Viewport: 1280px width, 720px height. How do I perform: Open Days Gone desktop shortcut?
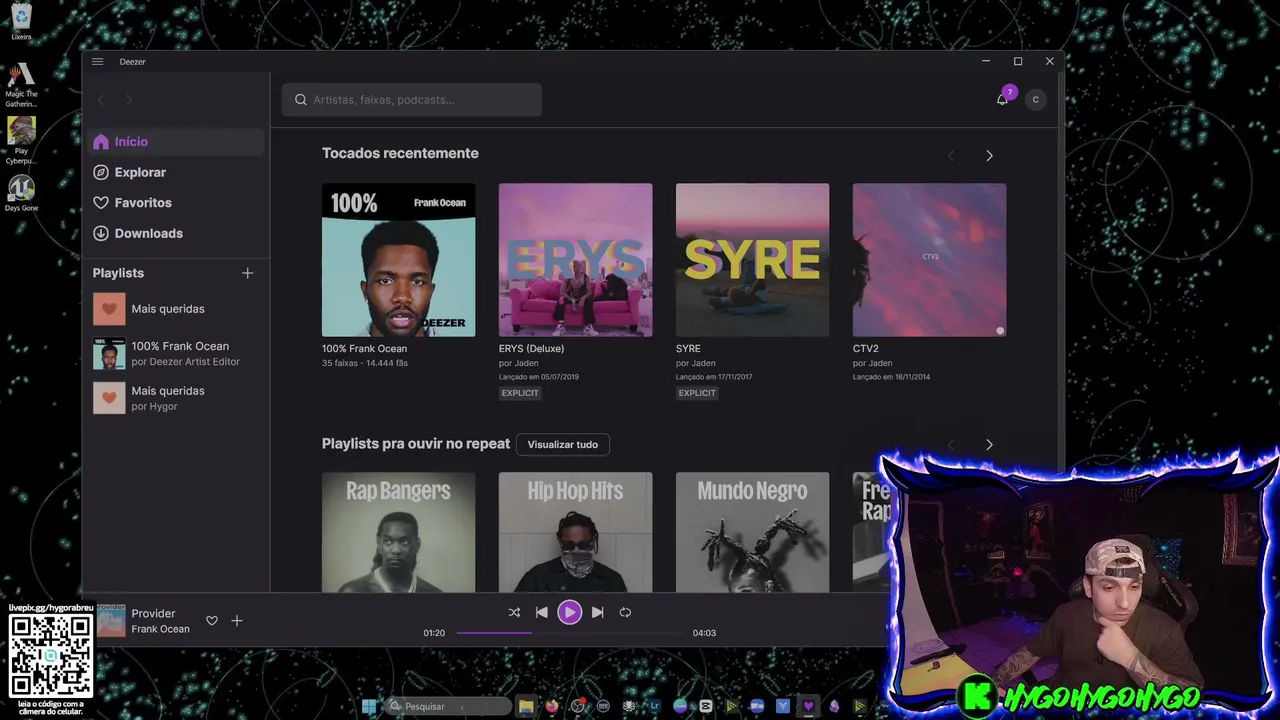pos(20,193)
